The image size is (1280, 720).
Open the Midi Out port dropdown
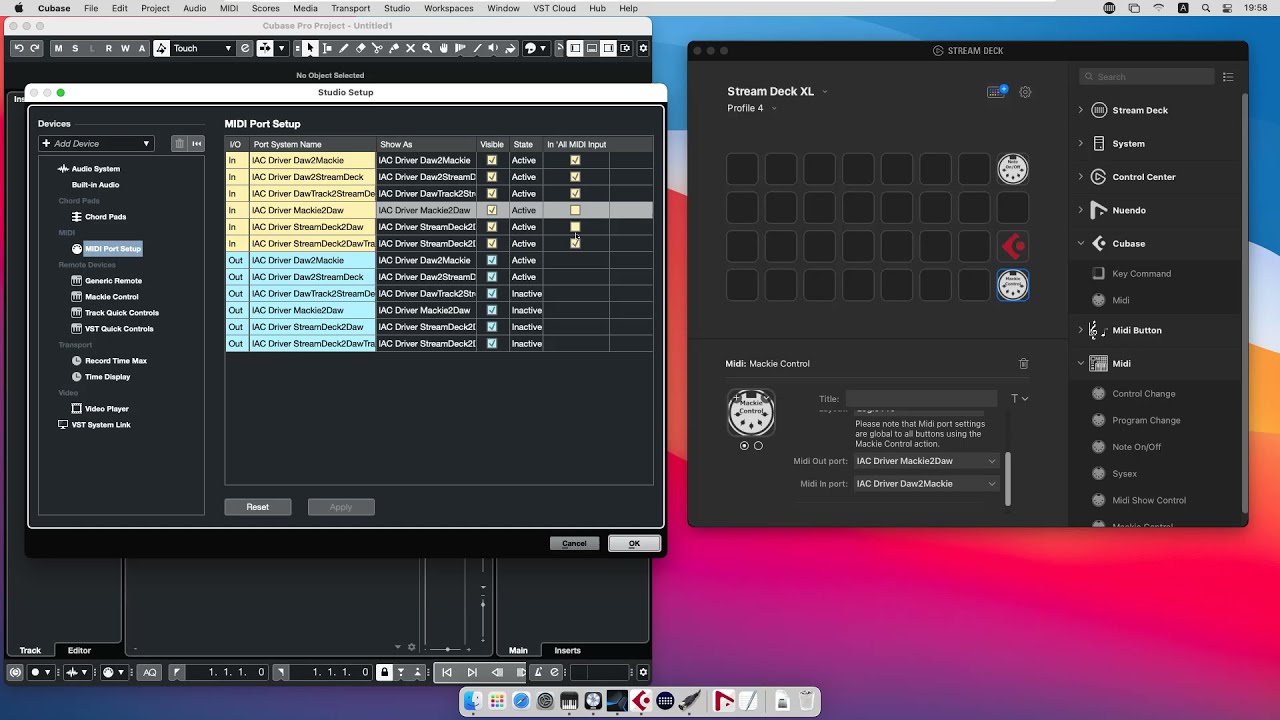pyautogui.click(x=926, y=461)
